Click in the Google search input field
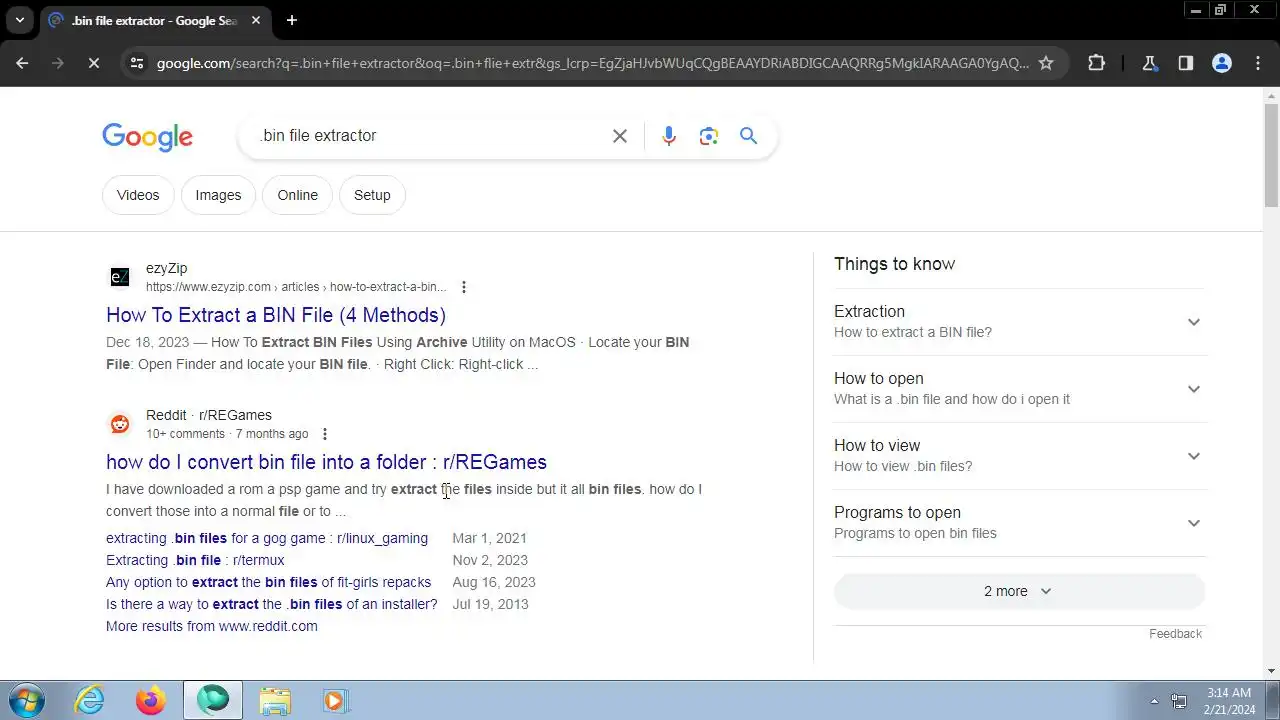 (430, 136)
